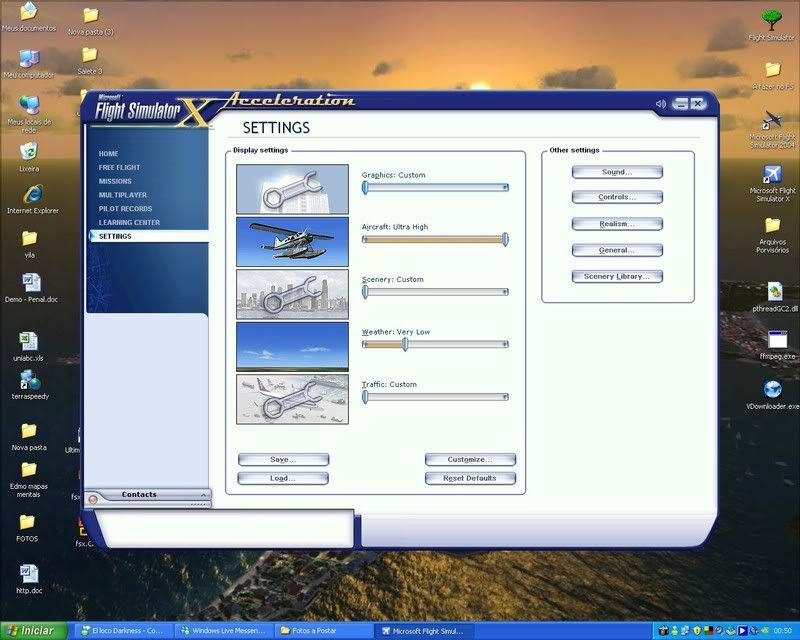Open the Microsoft Flight Simulator X desktop shortcut
800x640 pixels.
(x=772, y=175)
